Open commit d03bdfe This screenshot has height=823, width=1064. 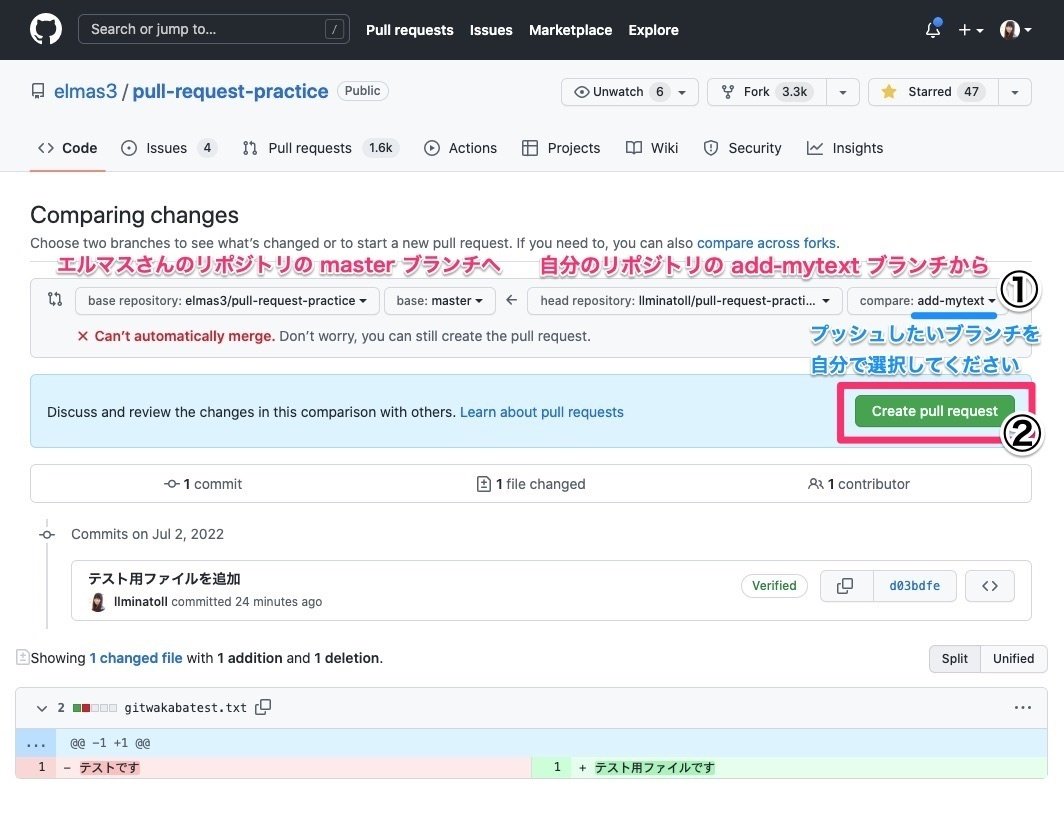coord(915,586)
